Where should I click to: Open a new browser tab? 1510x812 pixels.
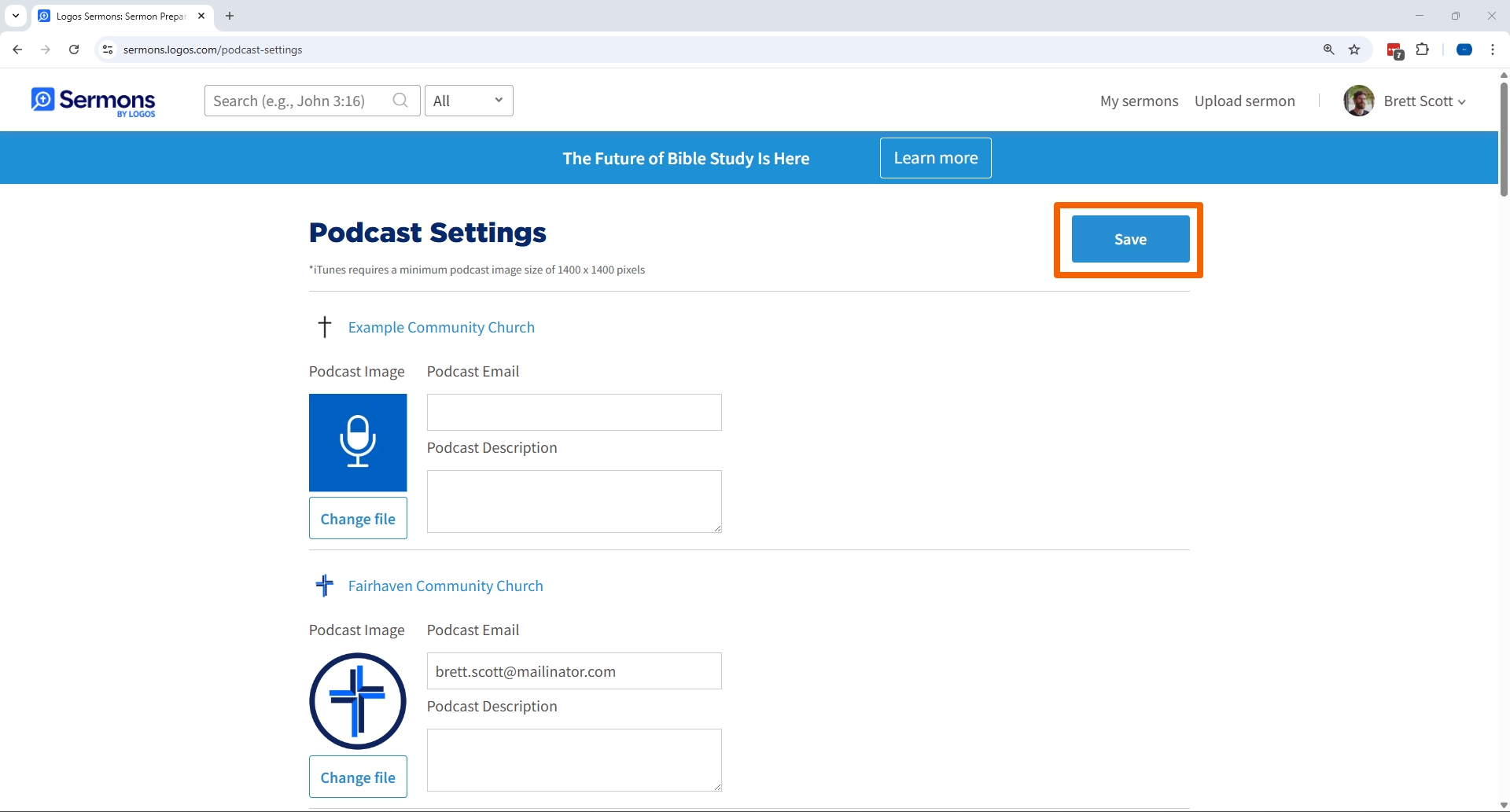(x=230, y=16)
